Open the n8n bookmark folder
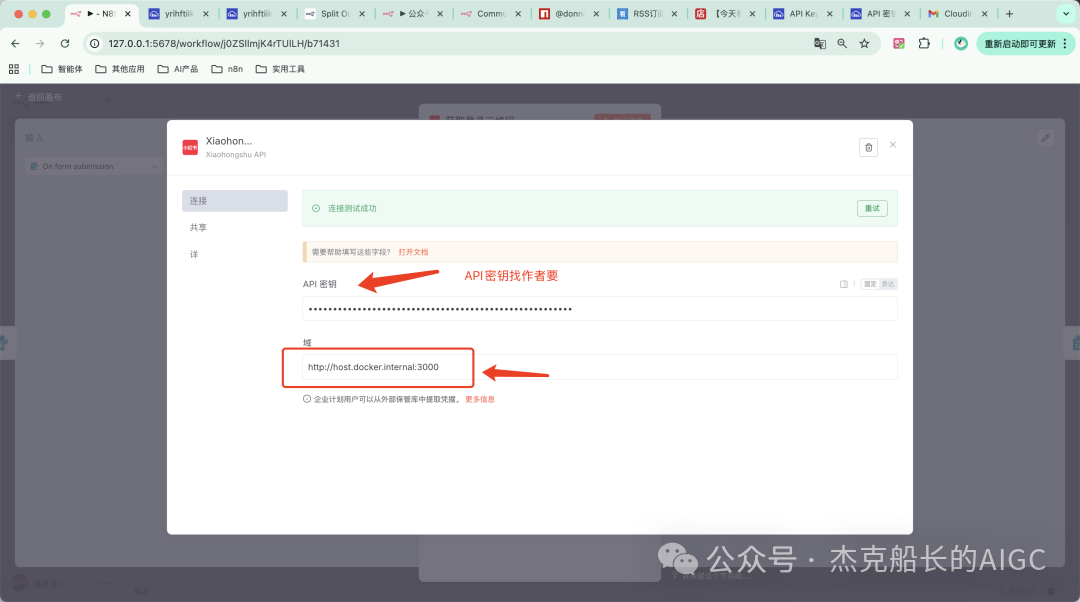 (x=227, y=69)
